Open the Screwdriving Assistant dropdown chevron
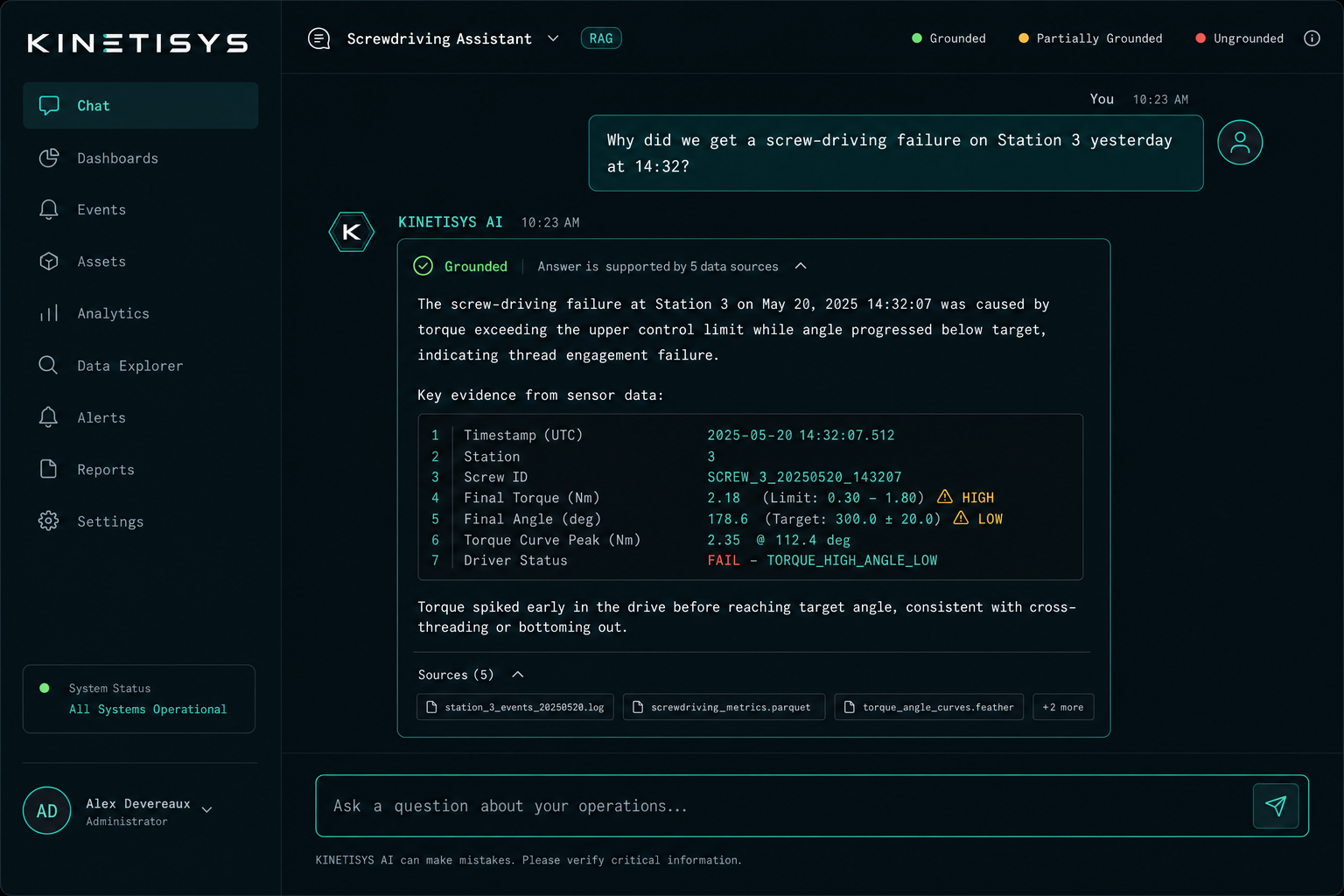Viewport: 1344px width, 896px height. click(553, 38)
